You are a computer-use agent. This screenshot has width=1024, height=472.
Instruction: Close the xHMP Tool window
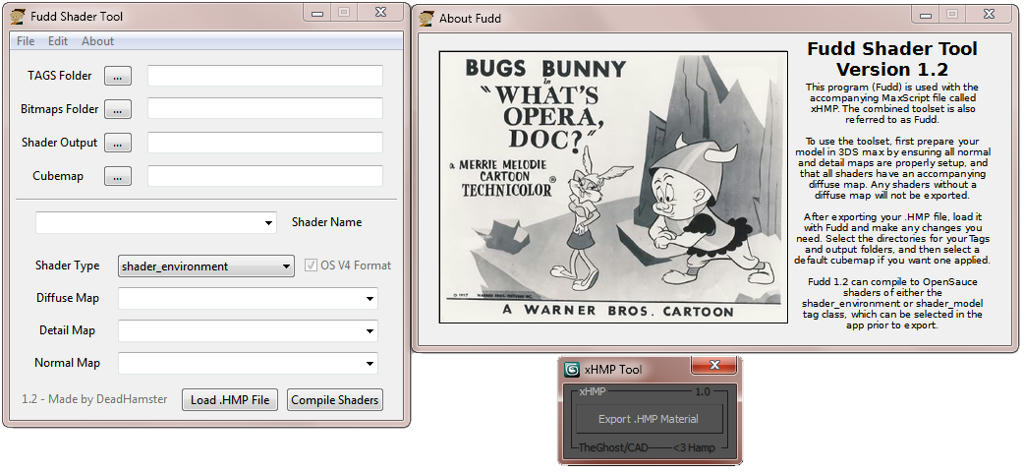[x=713, y=367]
